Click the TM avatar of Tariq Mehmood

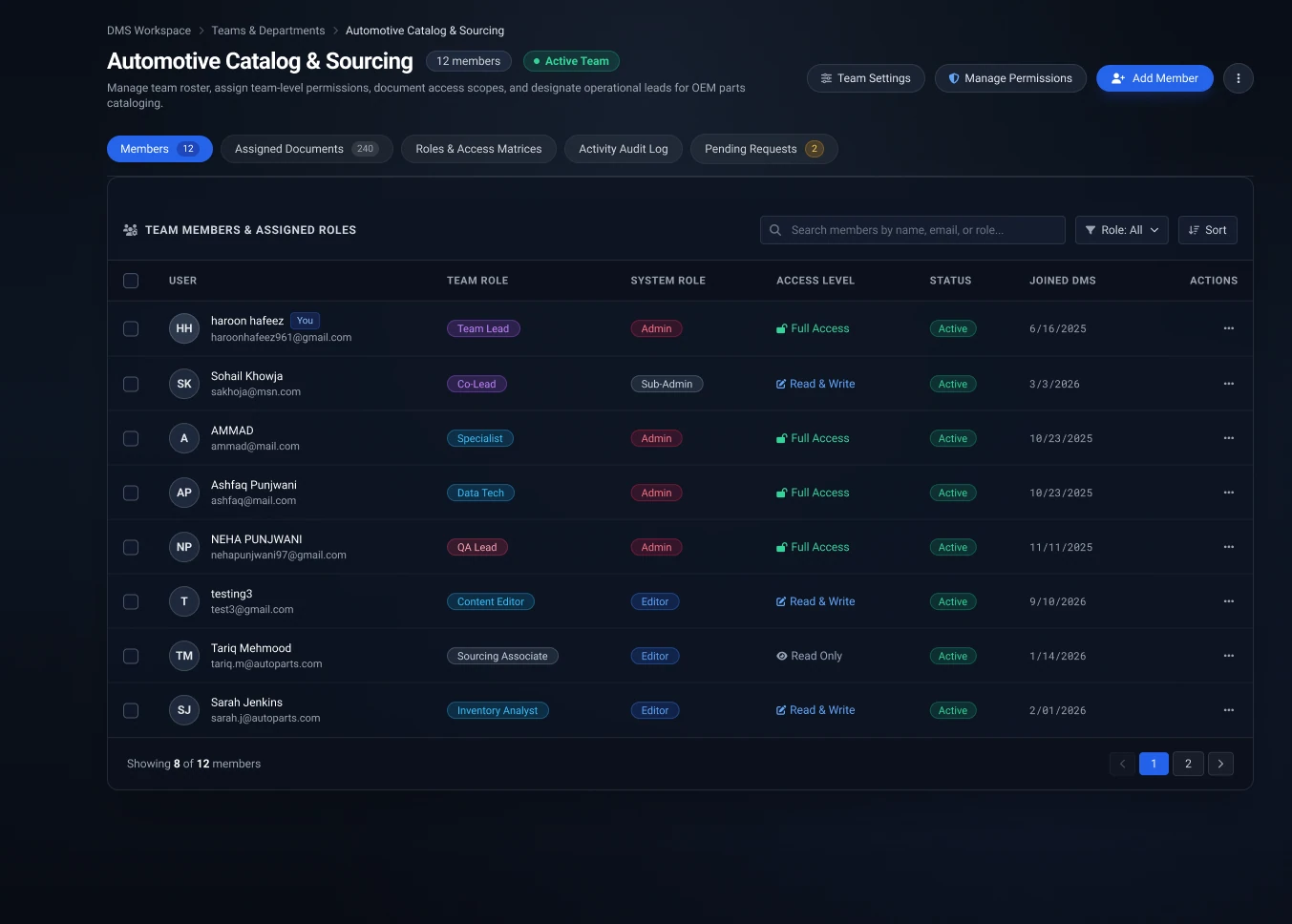coord(184,656)
